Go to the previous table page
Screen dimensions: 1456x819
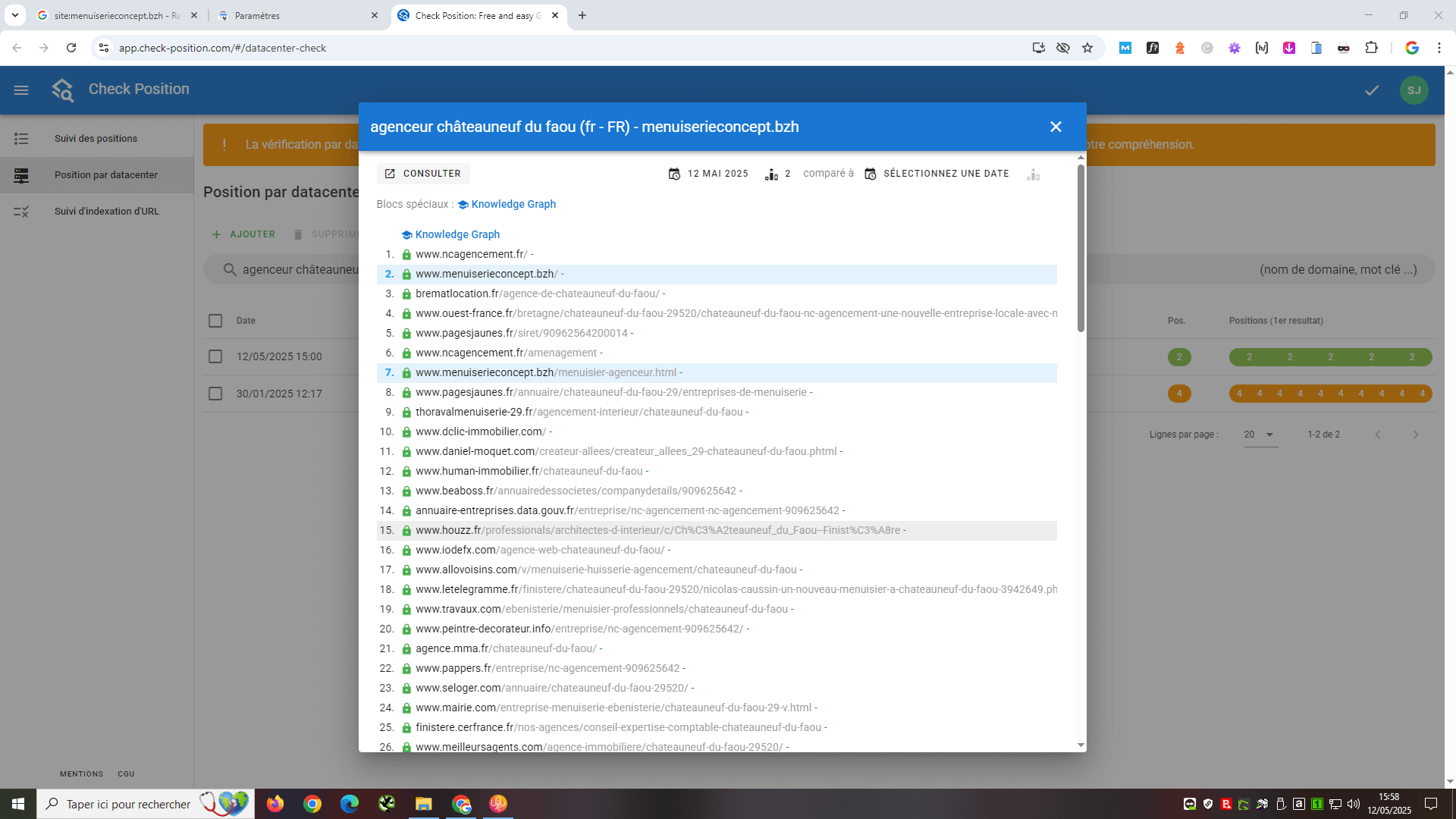(x=1378, y=435)
